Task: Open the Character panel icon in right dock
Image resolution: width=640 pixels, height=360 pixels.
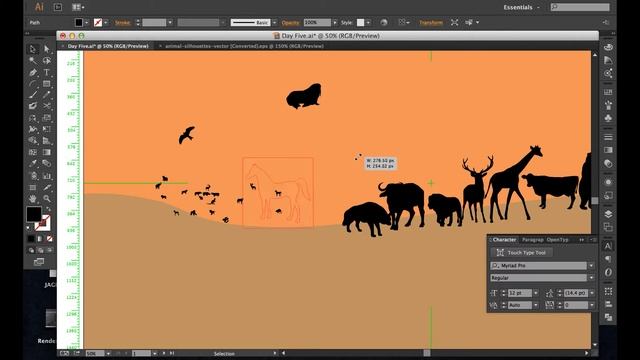Action: point(608,246)
